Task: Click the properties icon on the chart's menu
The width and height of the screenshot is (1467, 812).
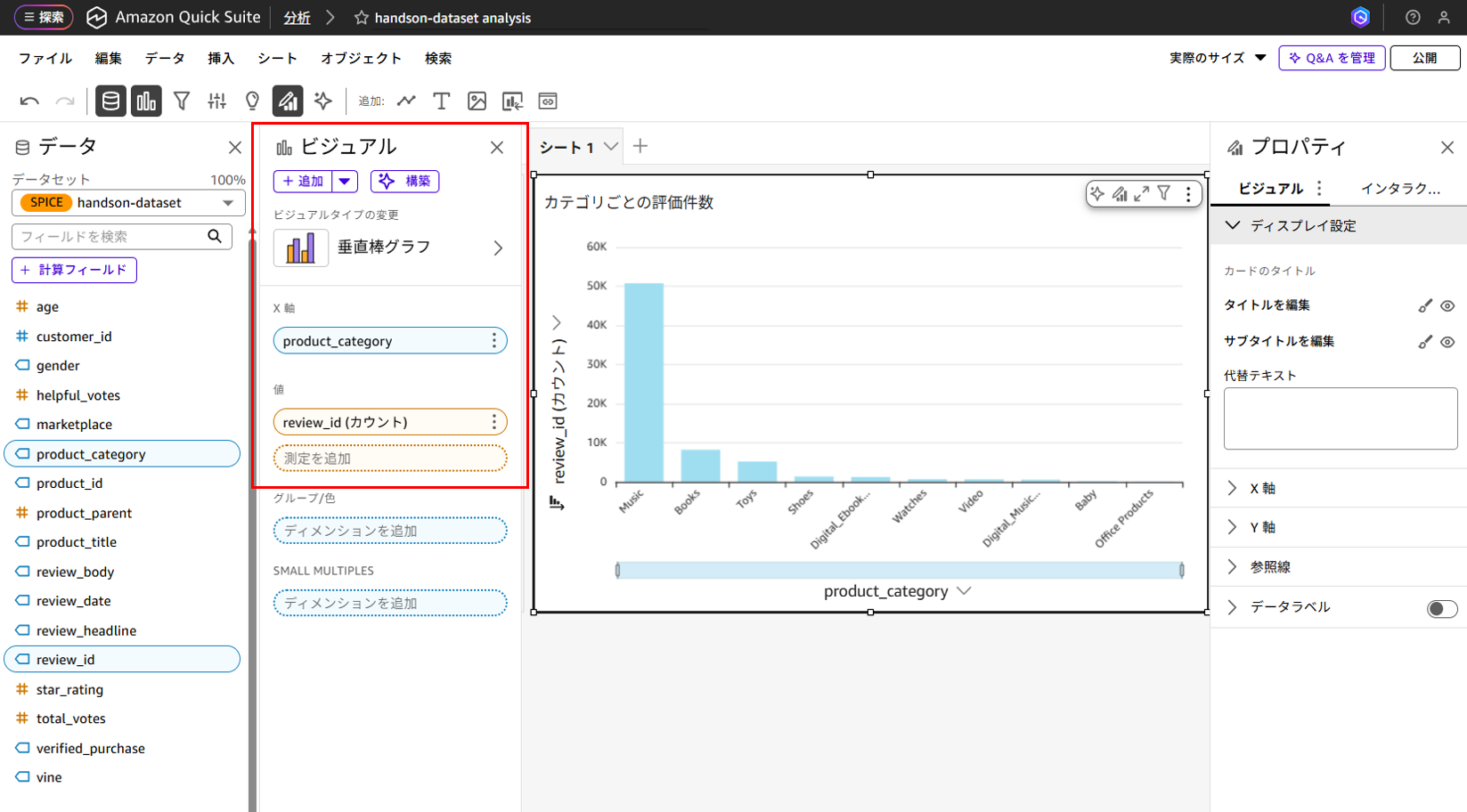Action: (x=1120, y=193)
